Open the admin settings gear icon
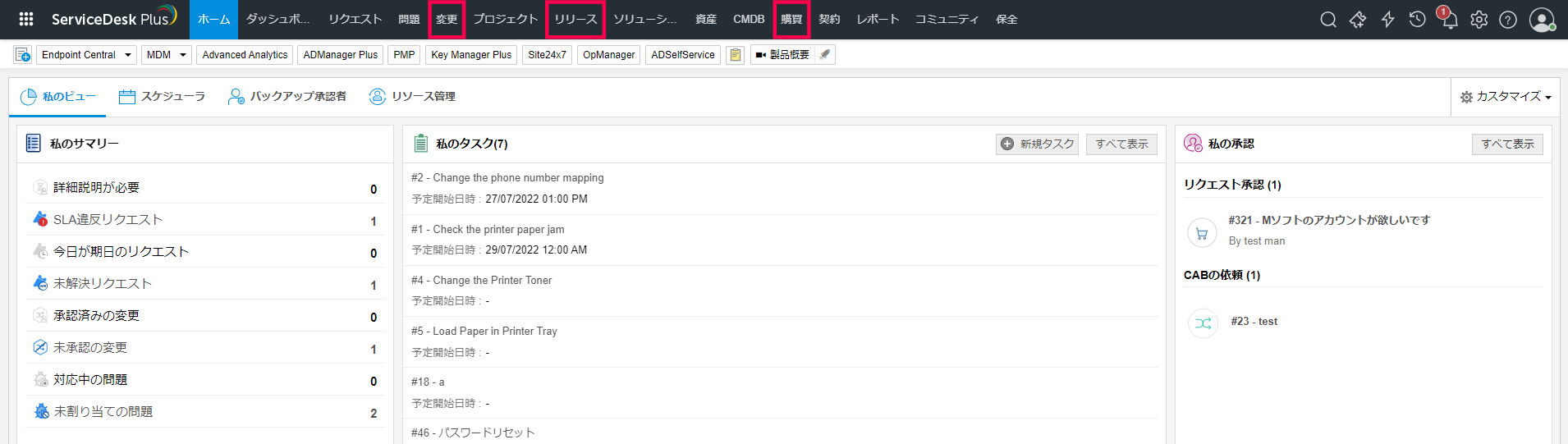The height and width of the screenshot is (444, 1568). click(1479, 20)
